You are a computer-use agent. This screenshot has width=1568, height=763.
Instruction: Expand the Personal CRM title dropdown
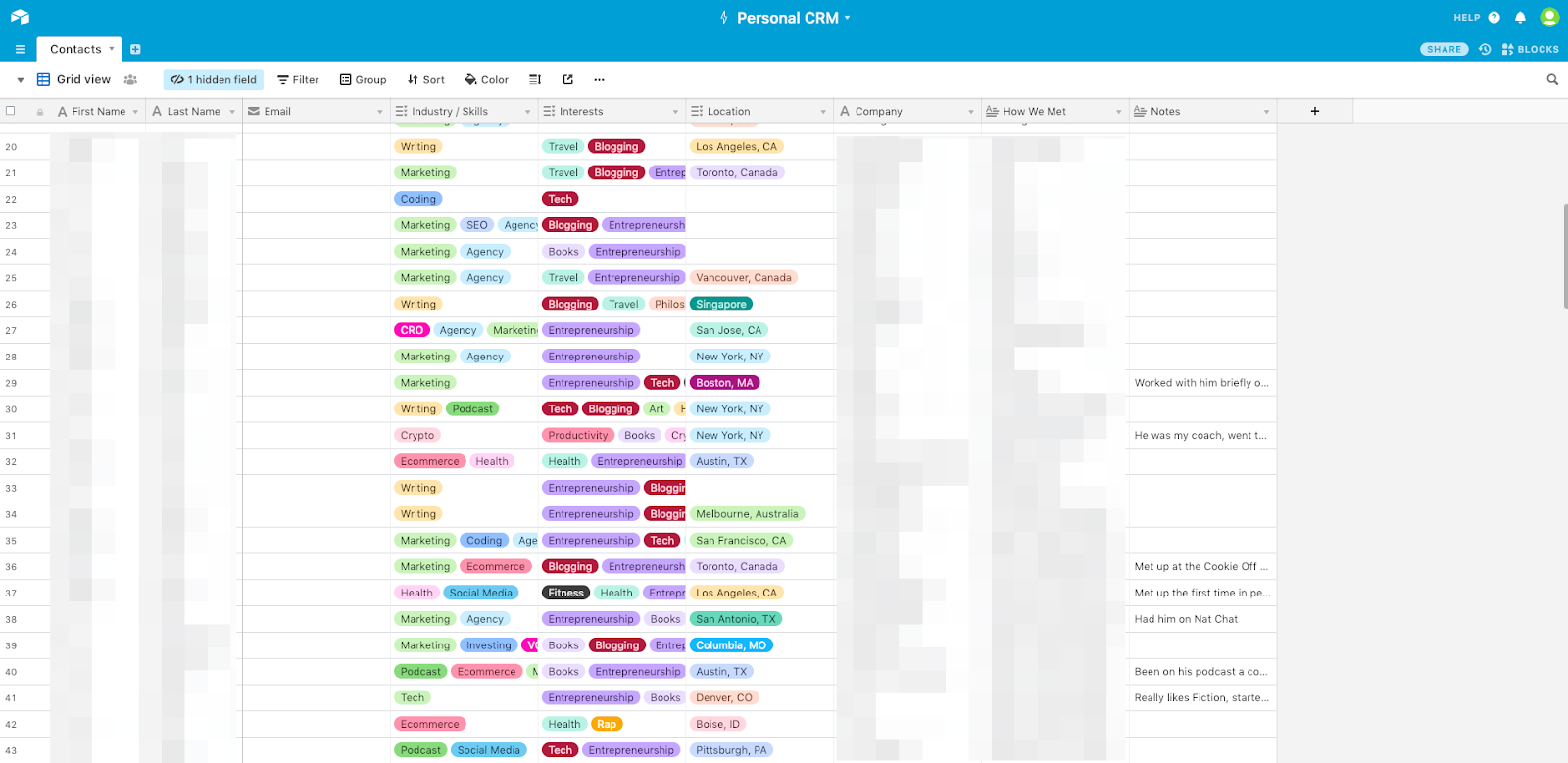[848, 18]
